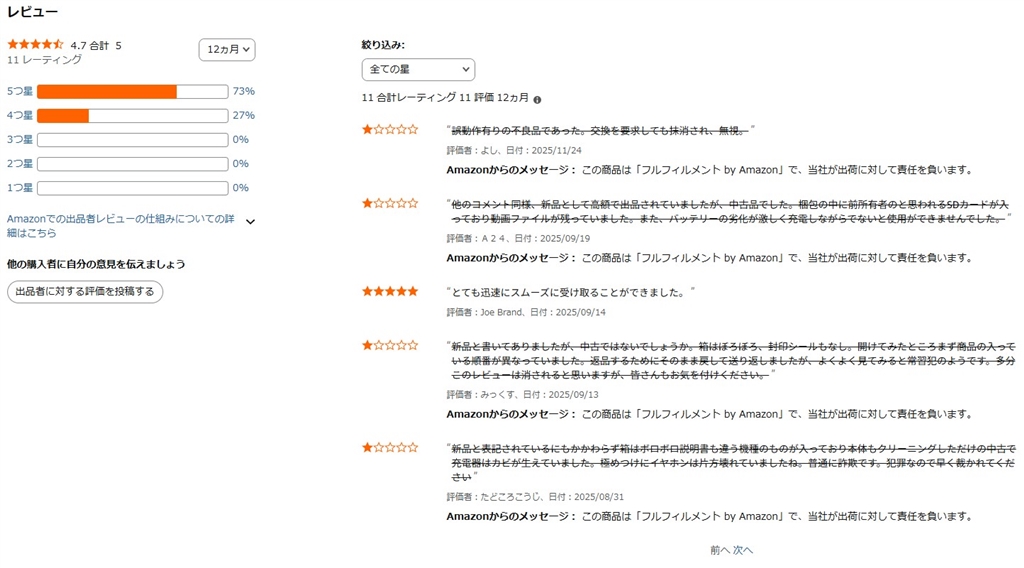Click the info icon beside 12カ月 ratings count

538,100
